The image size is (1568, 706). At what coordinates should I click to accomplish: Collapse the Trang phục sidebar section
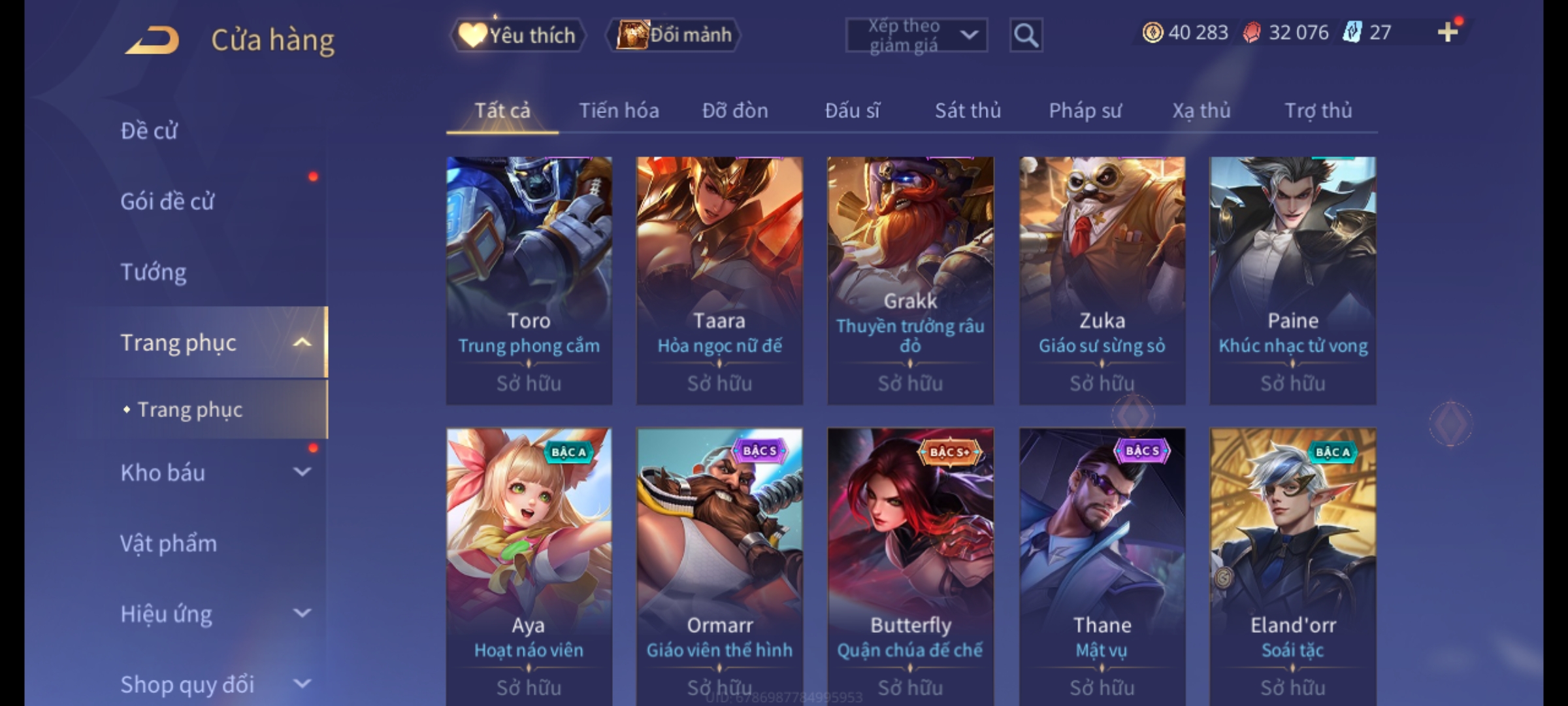pyautogui.click(x=302, y=343)
